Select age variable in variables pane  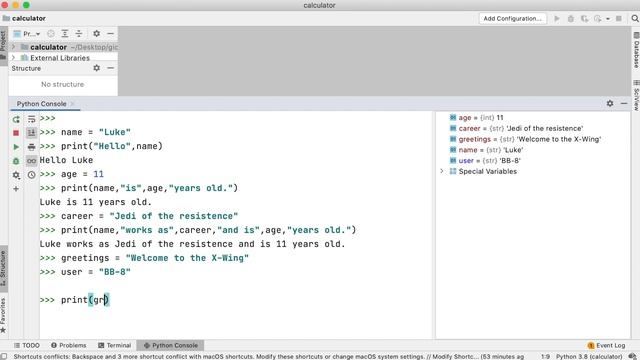click(533, 118)
